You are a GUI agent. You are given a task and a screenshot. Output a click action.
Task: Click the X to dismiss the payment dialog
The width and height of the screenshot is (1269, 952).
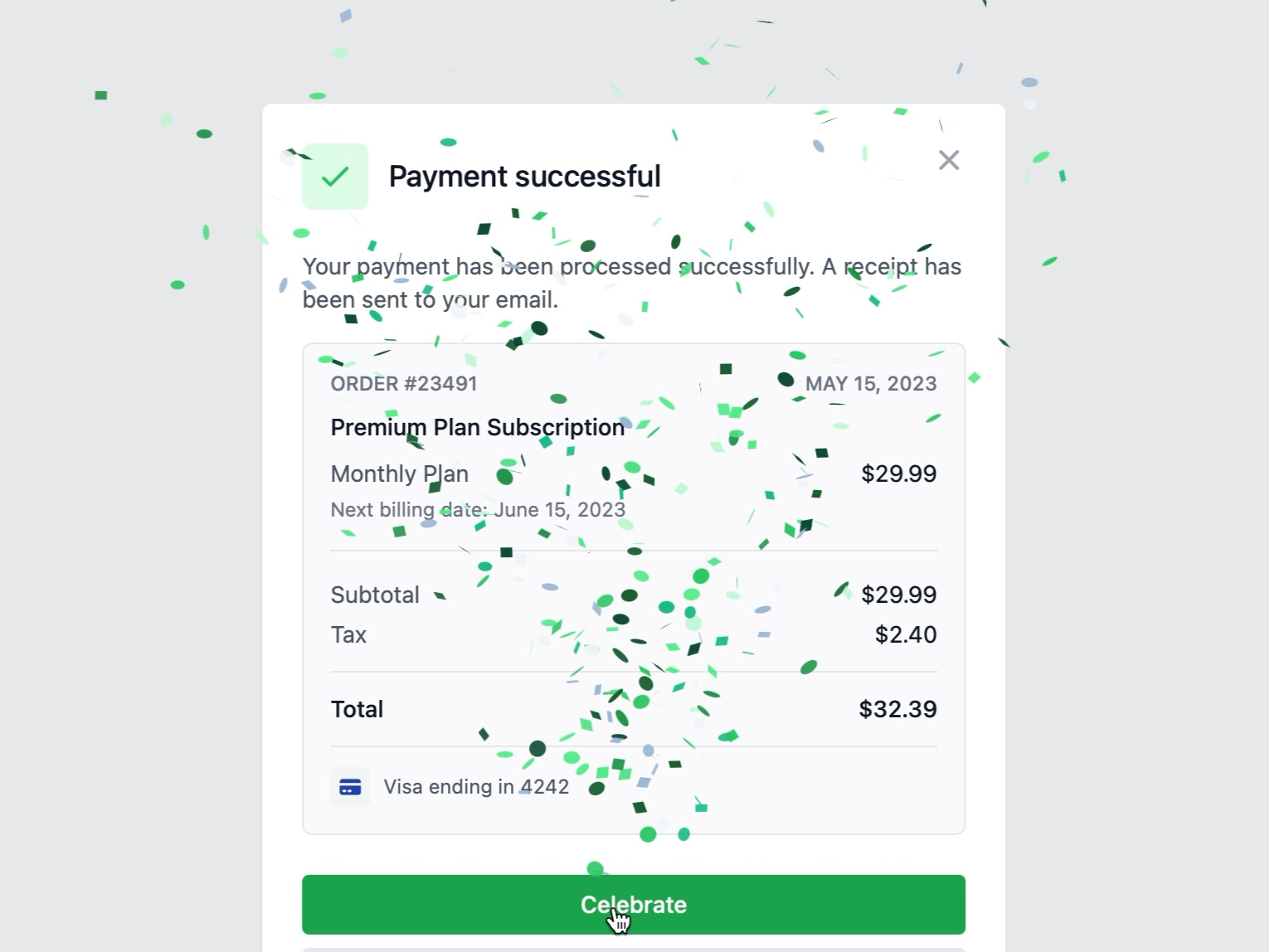click(x=949, y=160)
